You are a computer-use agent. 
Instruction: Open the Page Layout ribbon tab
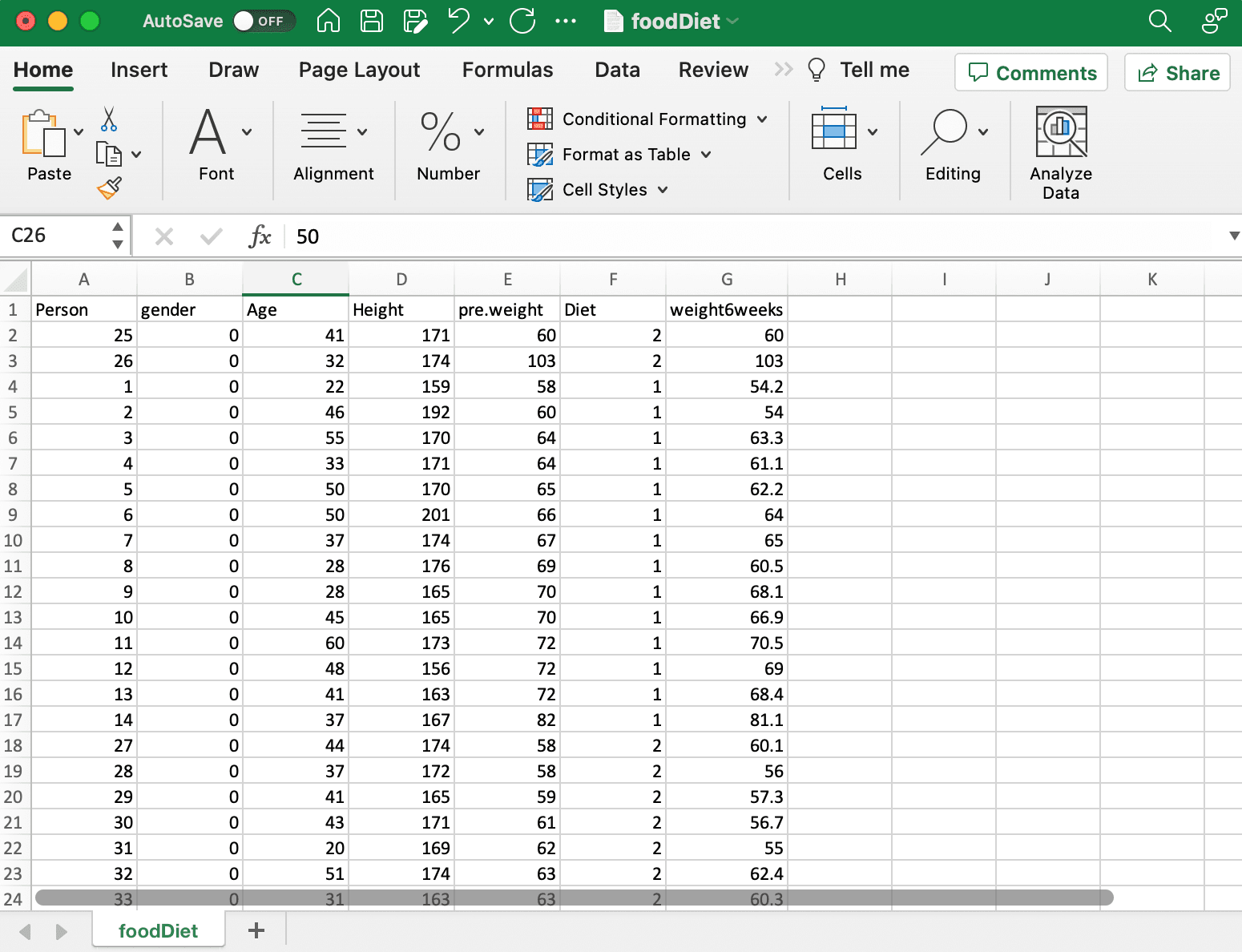coord(359,71)
